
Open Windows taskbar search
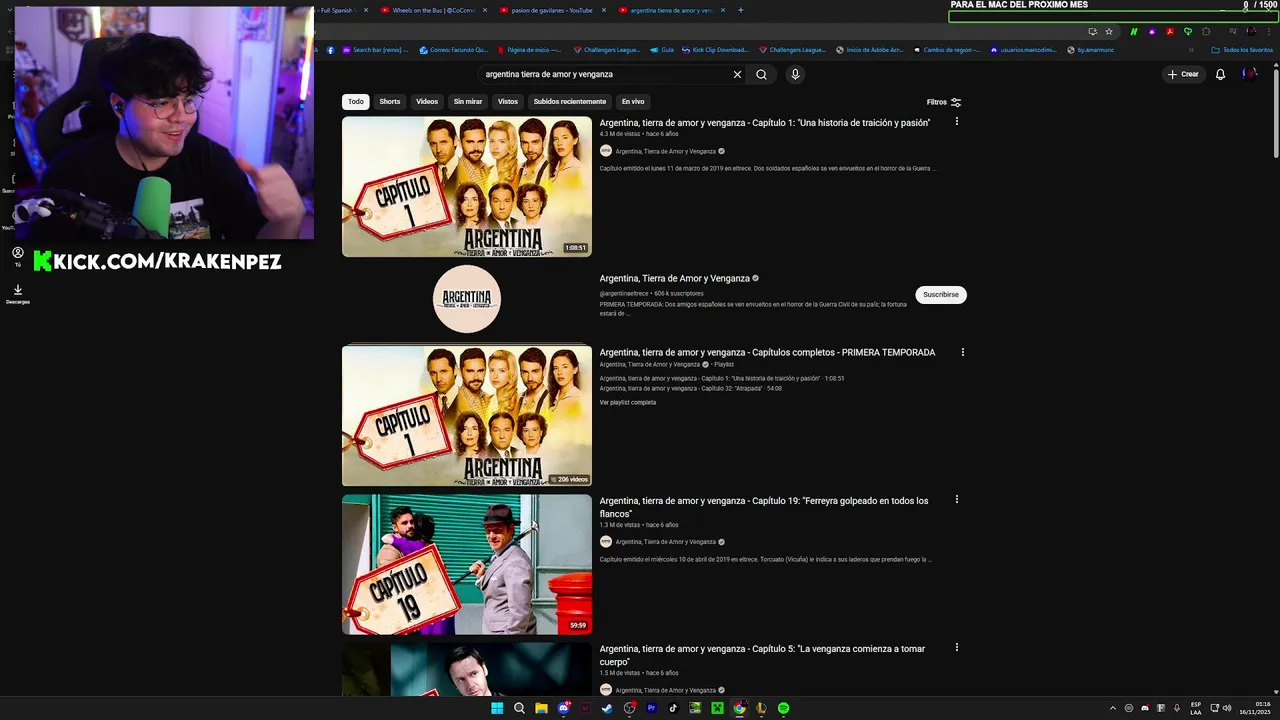coord(519,708)
